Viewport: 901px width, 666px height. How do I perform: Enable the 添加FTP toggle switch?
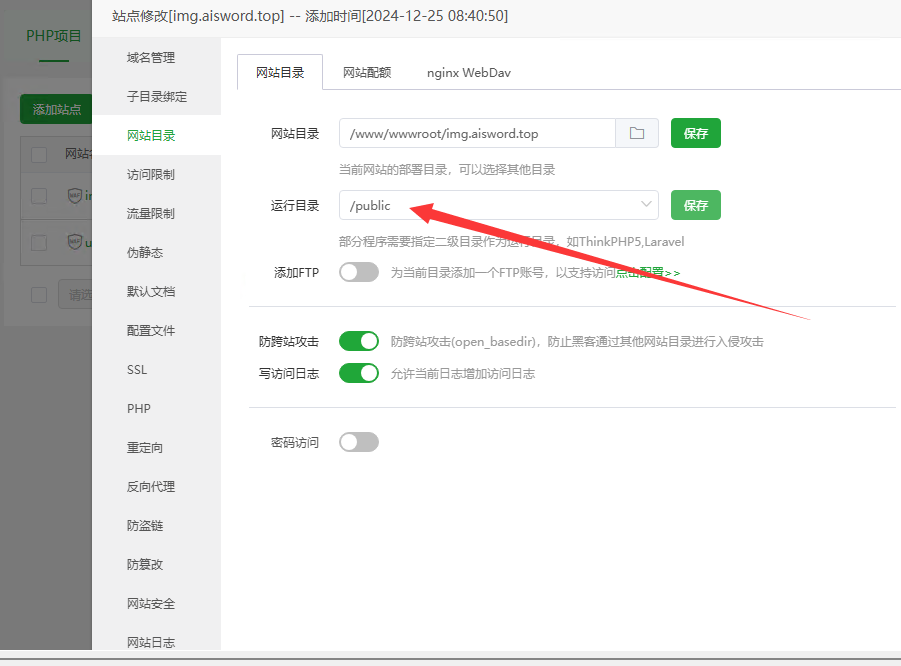pos(359,272)
